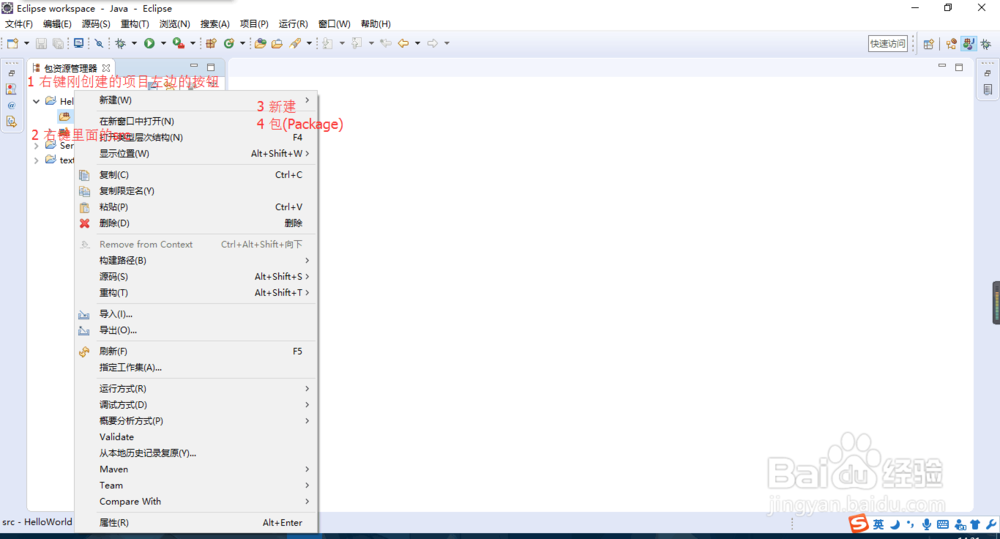The width and height of the screenshot is (1000, 539).
Task: Click the Save All toolbar icon
Action: tap(58, 43)
